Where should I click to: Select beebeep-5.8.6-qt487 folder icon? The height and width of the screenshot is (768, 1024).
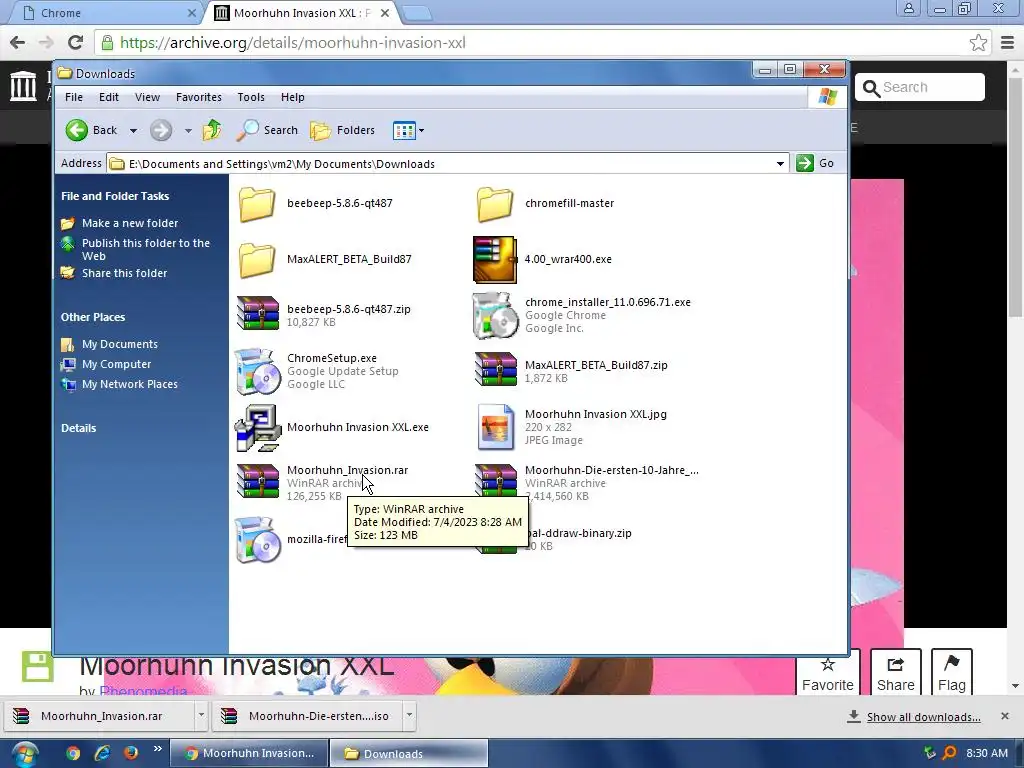[x=257, y=203]
